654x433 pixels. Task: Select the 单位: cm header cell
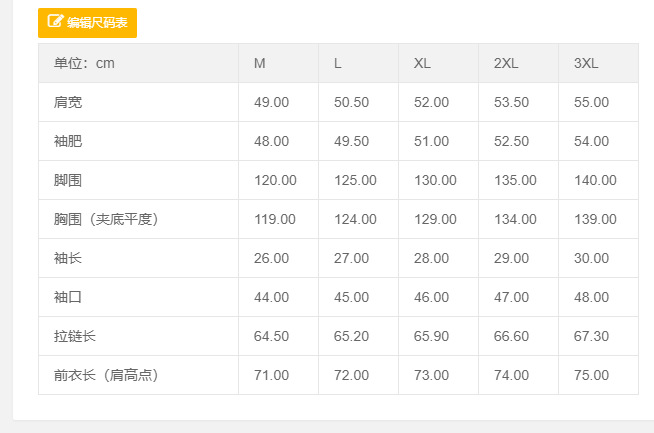(x=84, y=63)
